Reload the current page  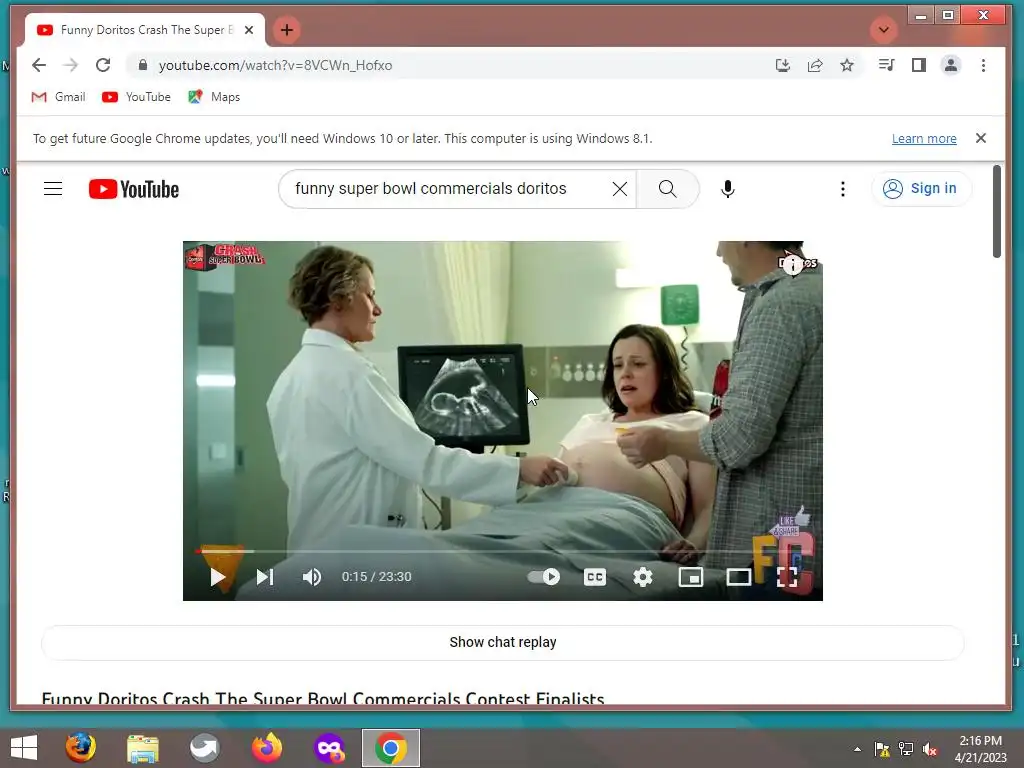(103, 65)
